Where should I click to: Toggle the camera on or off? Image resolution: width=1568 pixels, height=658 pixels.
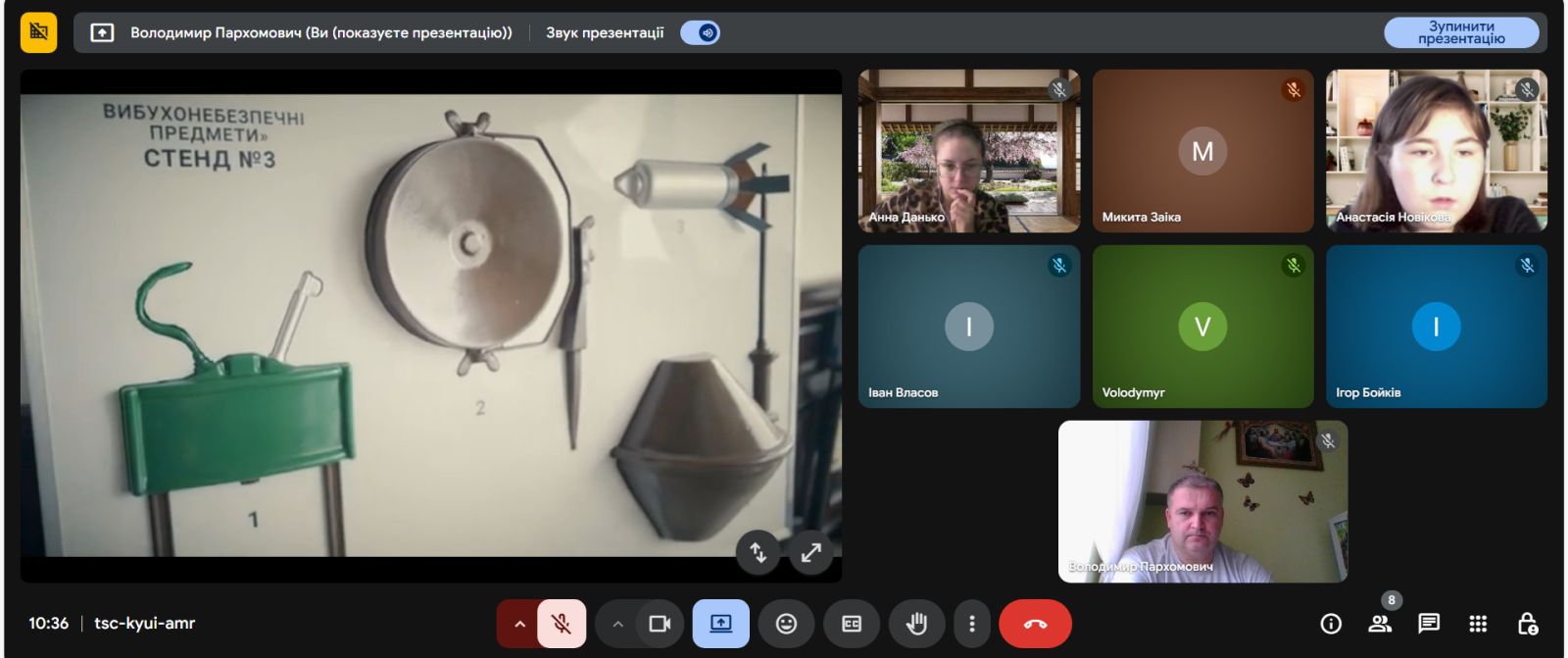(x=660, y=624)
